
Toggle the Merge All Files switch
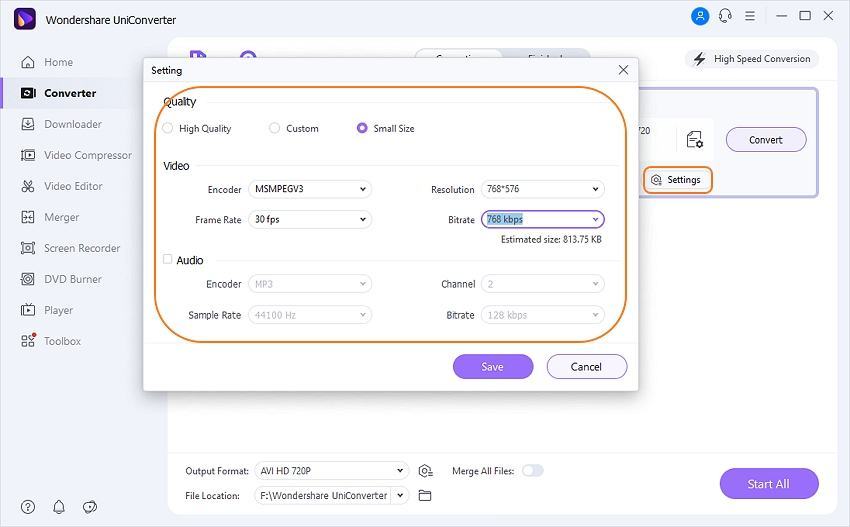click(x=532, y=471)
